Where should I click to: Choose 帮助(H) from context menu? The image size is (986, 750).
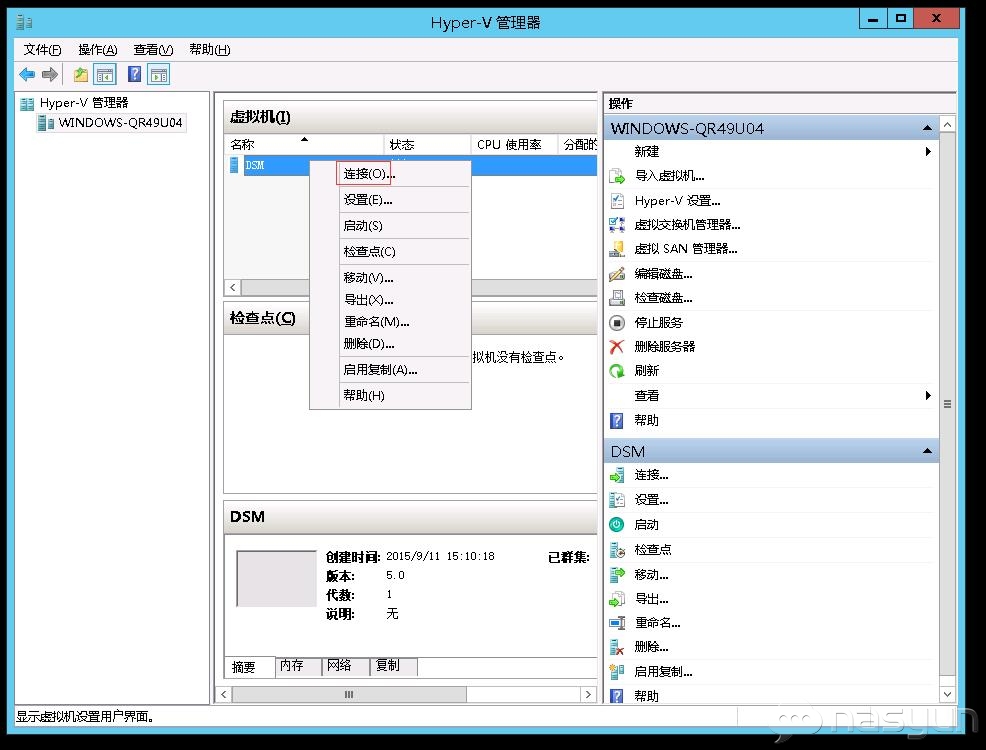pyautogui.click(x=391, y=395)
